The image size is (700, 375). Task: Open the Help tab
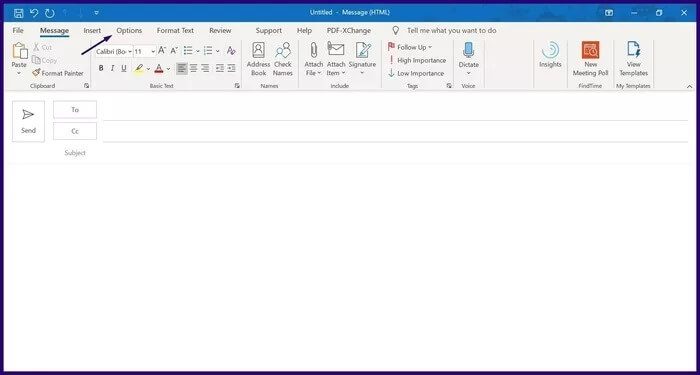(x=304, y=30)
